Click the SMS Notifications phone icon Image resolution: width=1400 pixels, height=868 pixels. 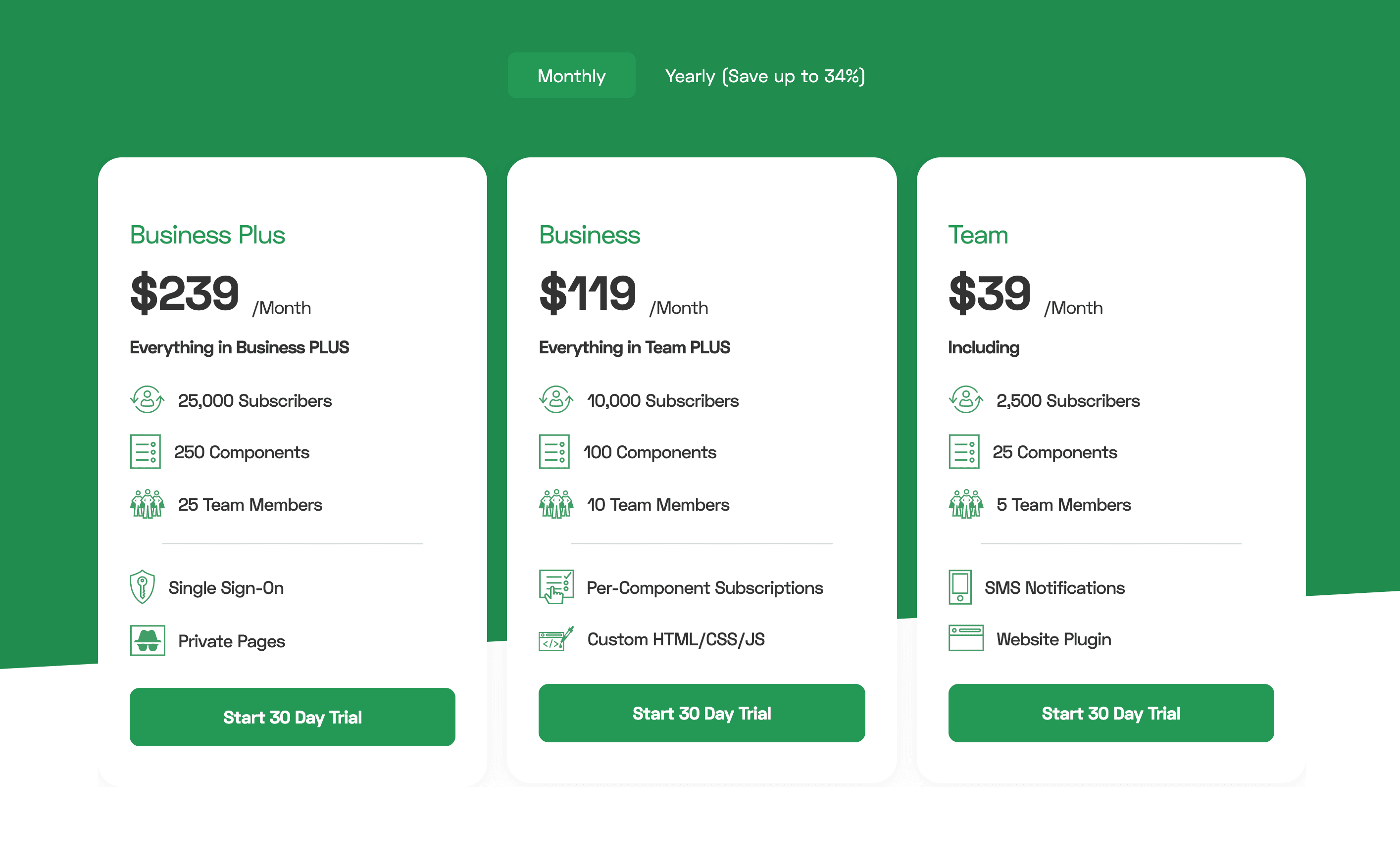[960, 587]
